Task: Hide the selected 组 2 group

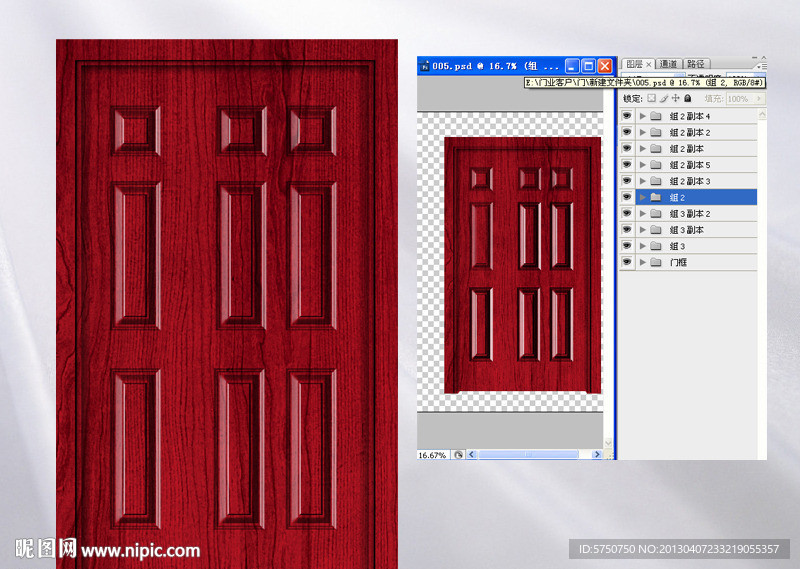Action: click(x=627, y=197)
